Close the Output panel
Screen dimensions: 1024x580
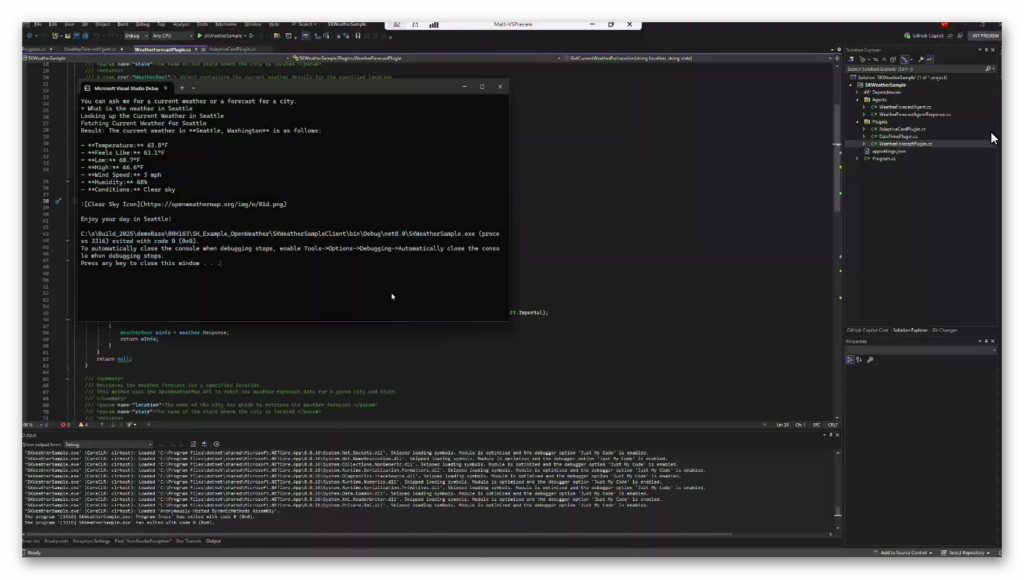837,435
